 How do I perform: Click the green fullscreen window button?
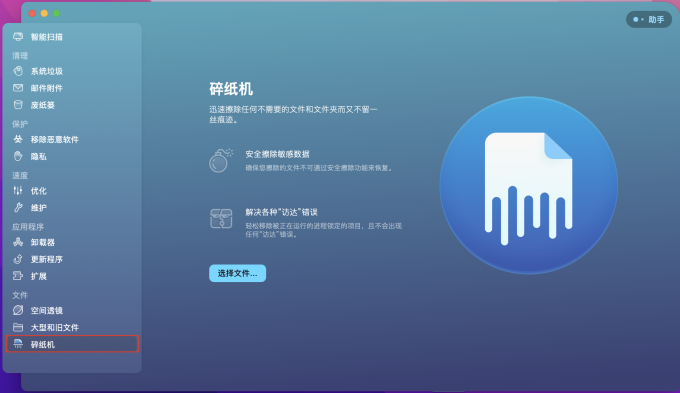point(56,13)
